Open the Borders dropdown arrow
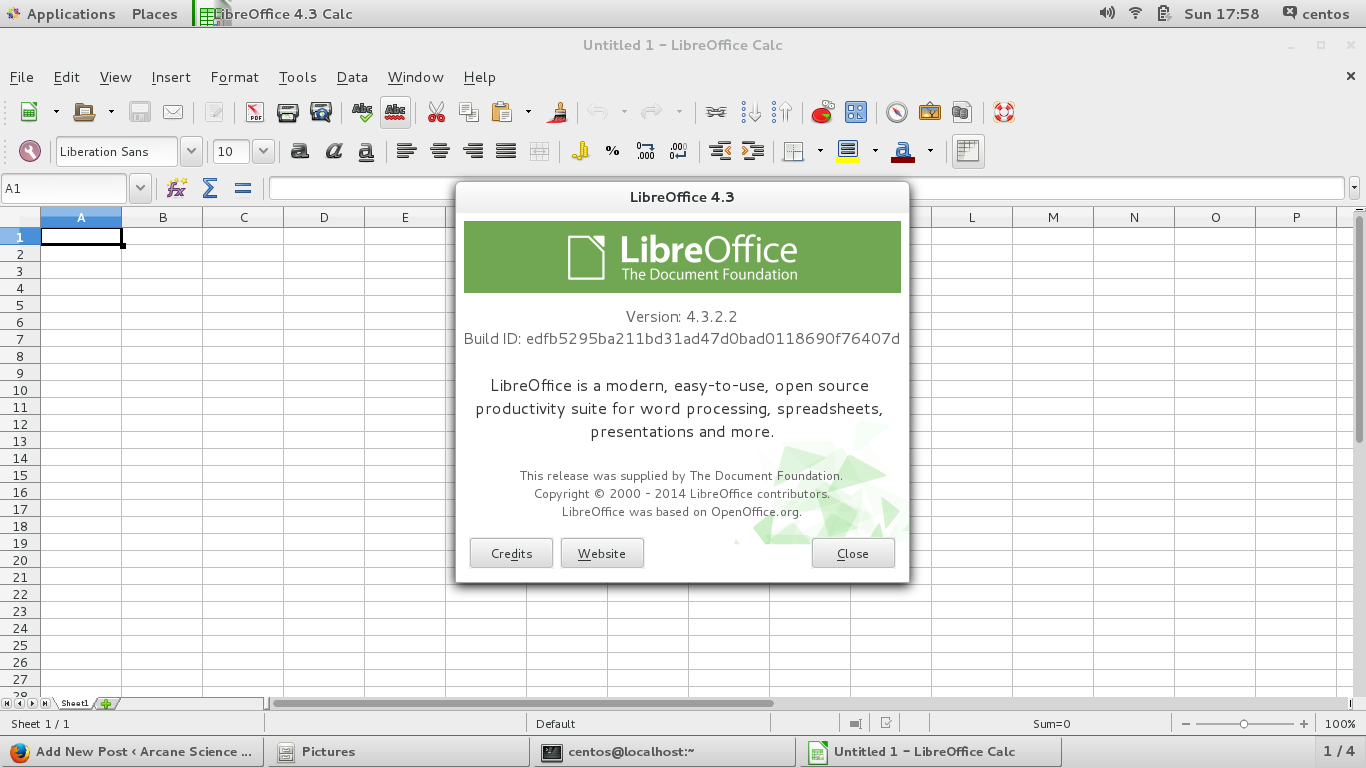Image resolution: width=1366 pixels, height=768 pixels. [820, 151]
